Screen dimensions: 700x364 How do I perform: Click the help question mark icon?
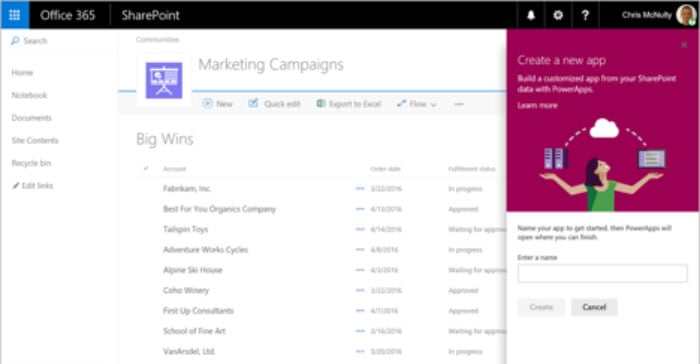(585, 15)
